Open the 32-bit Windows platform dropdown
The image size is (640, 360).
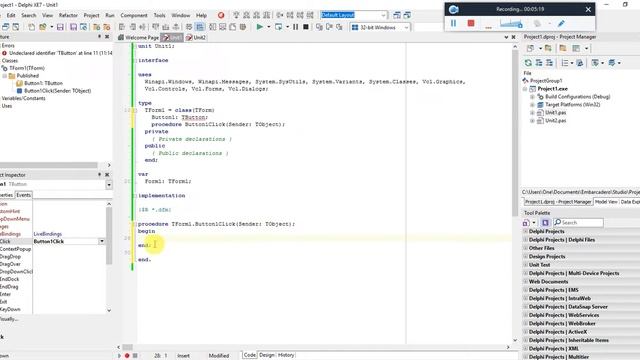point(407,27)
